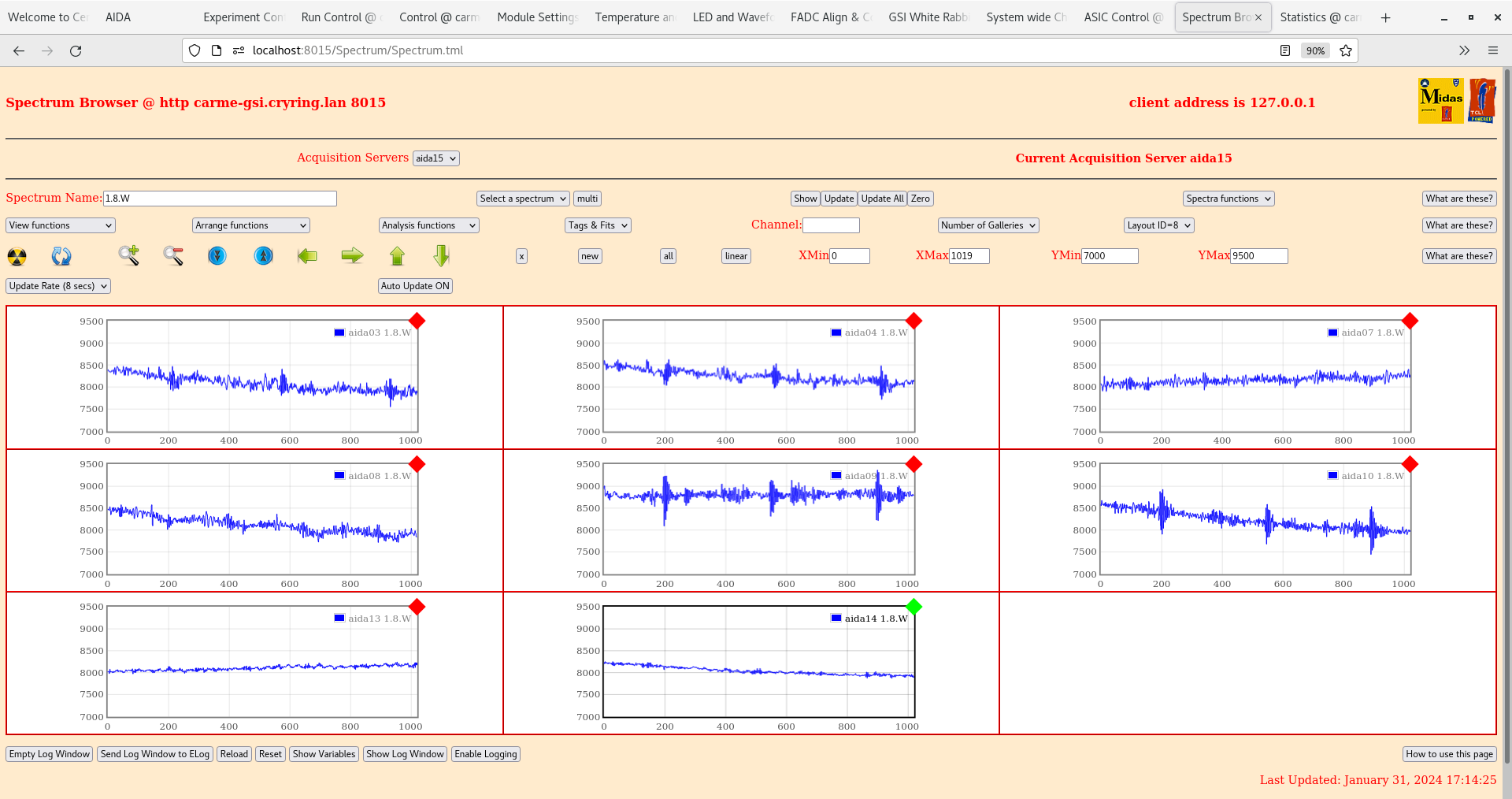This screenshot has width=1512, height=799.
Task: Click the yellow radiation hazard icon
Action: pos(17,256)
